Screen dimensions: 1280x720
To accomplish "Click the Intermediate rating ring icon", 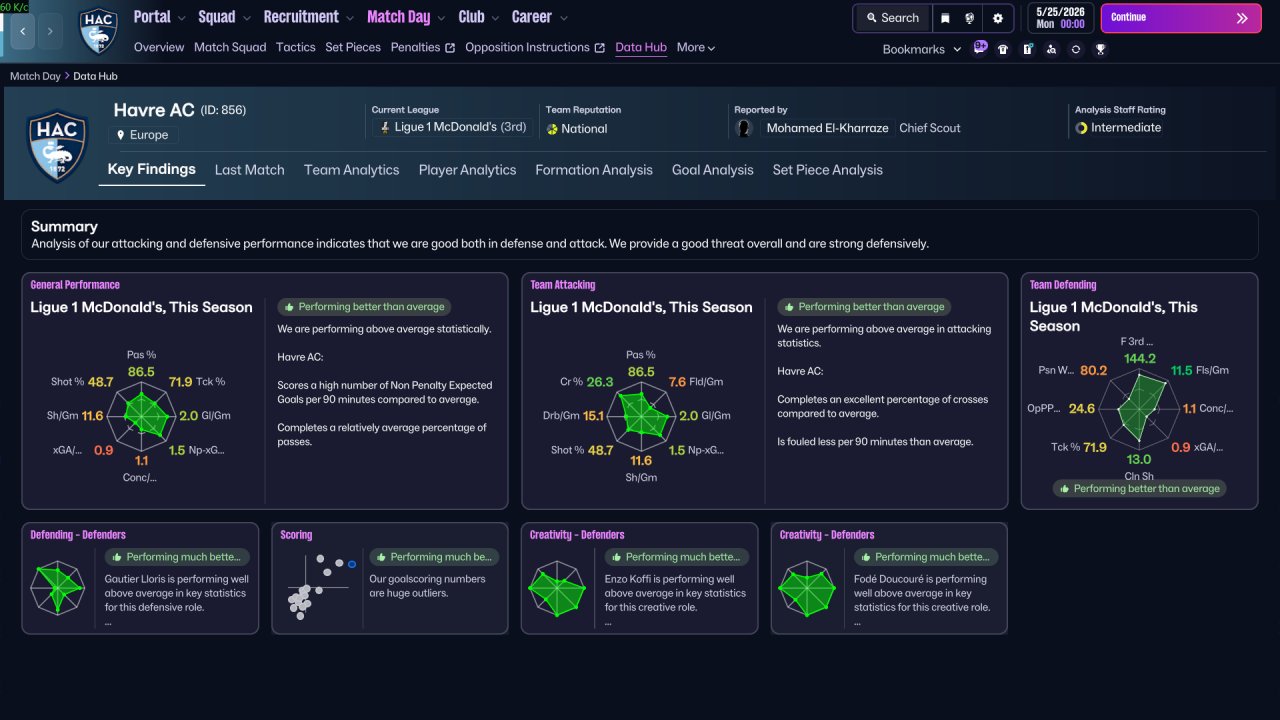I will click(1081, 128).
